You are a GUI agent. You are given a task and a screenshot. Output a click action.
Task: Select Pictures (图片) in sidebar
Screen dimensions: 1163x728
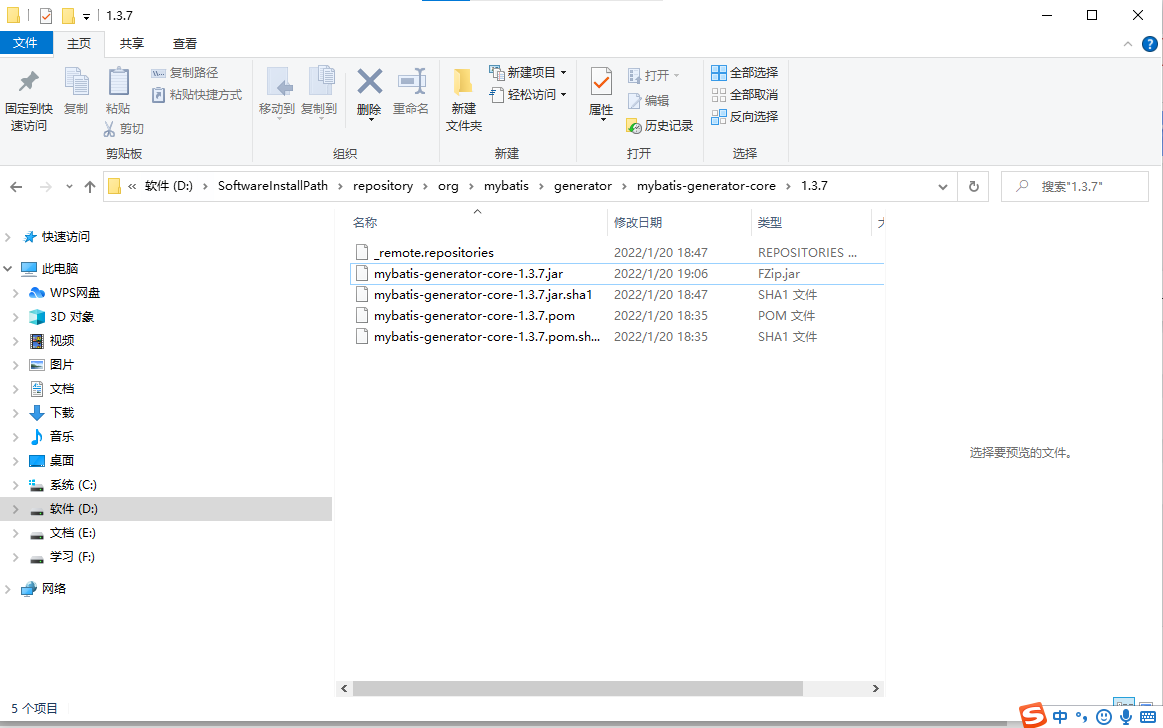[62, 365]
